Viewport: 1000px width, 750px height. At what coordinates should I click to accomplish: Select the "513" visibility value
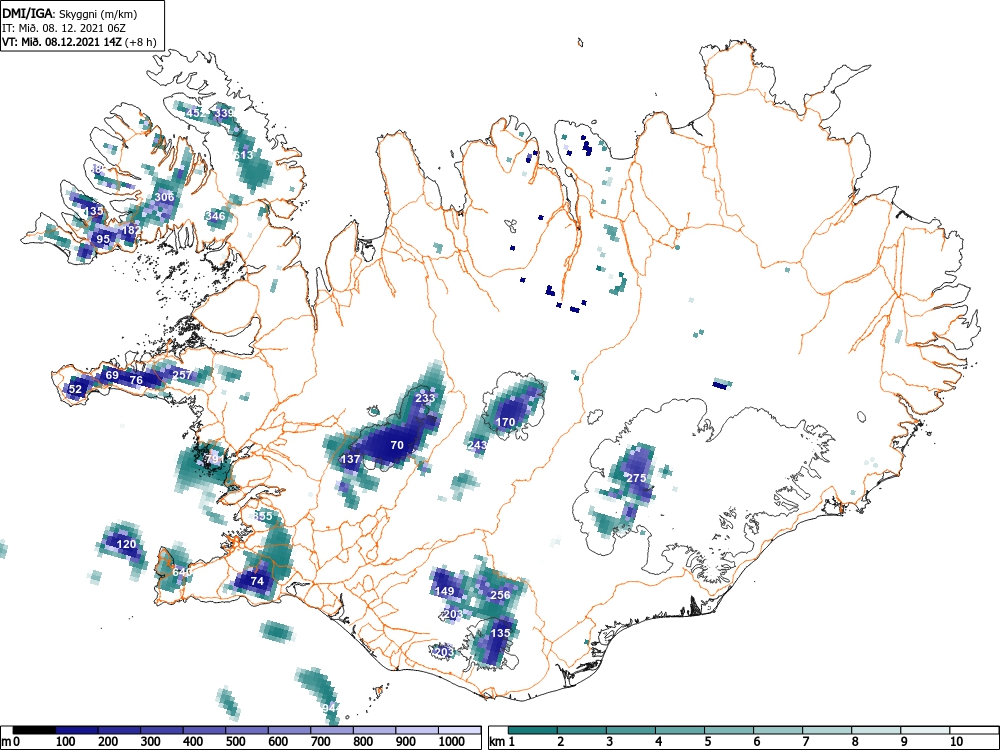click(244, 155)
